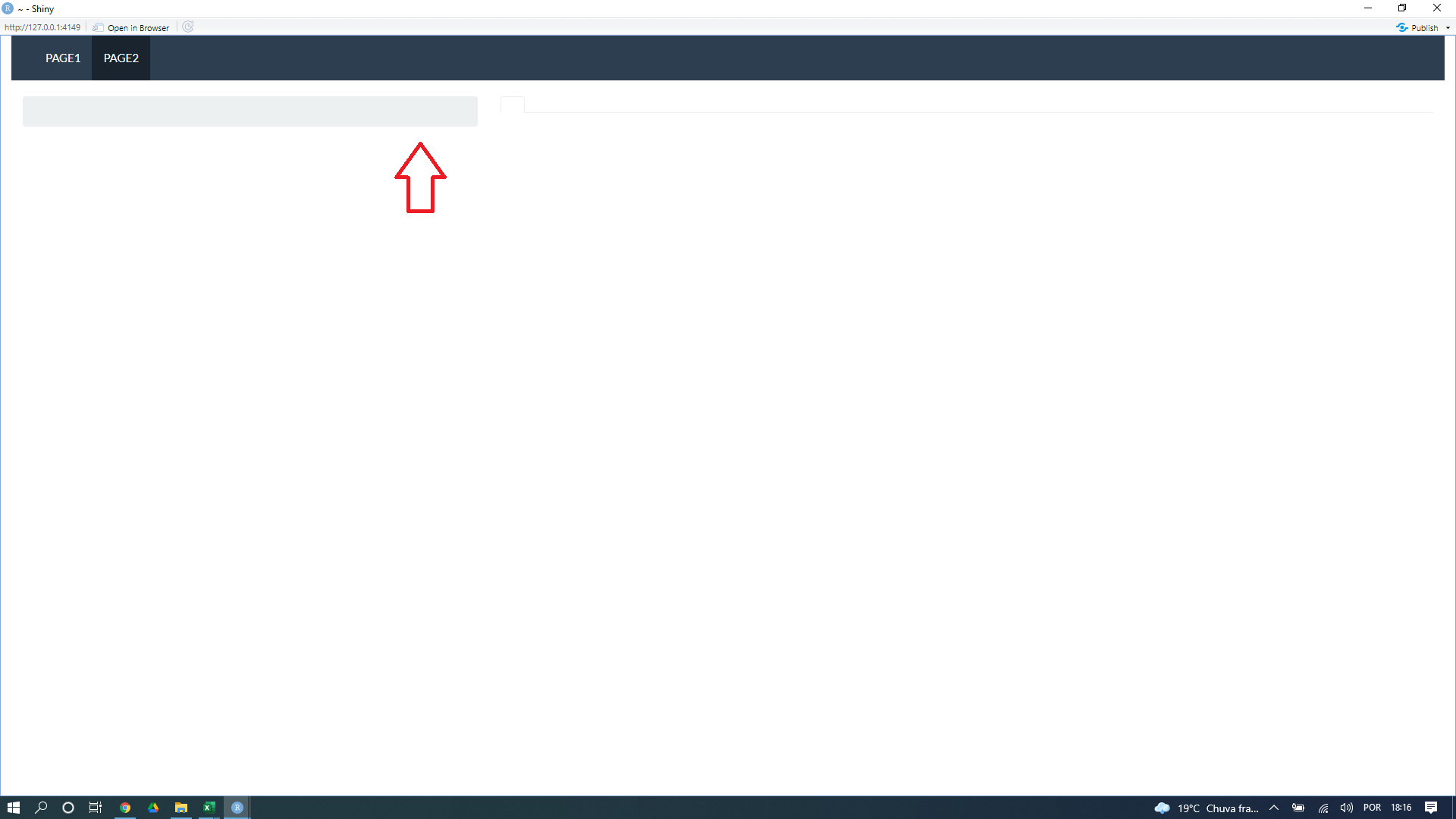Click the Publish button top right
This screenshot has width=1456, height=819.
pyautogui.click(x=1418, y=27)
